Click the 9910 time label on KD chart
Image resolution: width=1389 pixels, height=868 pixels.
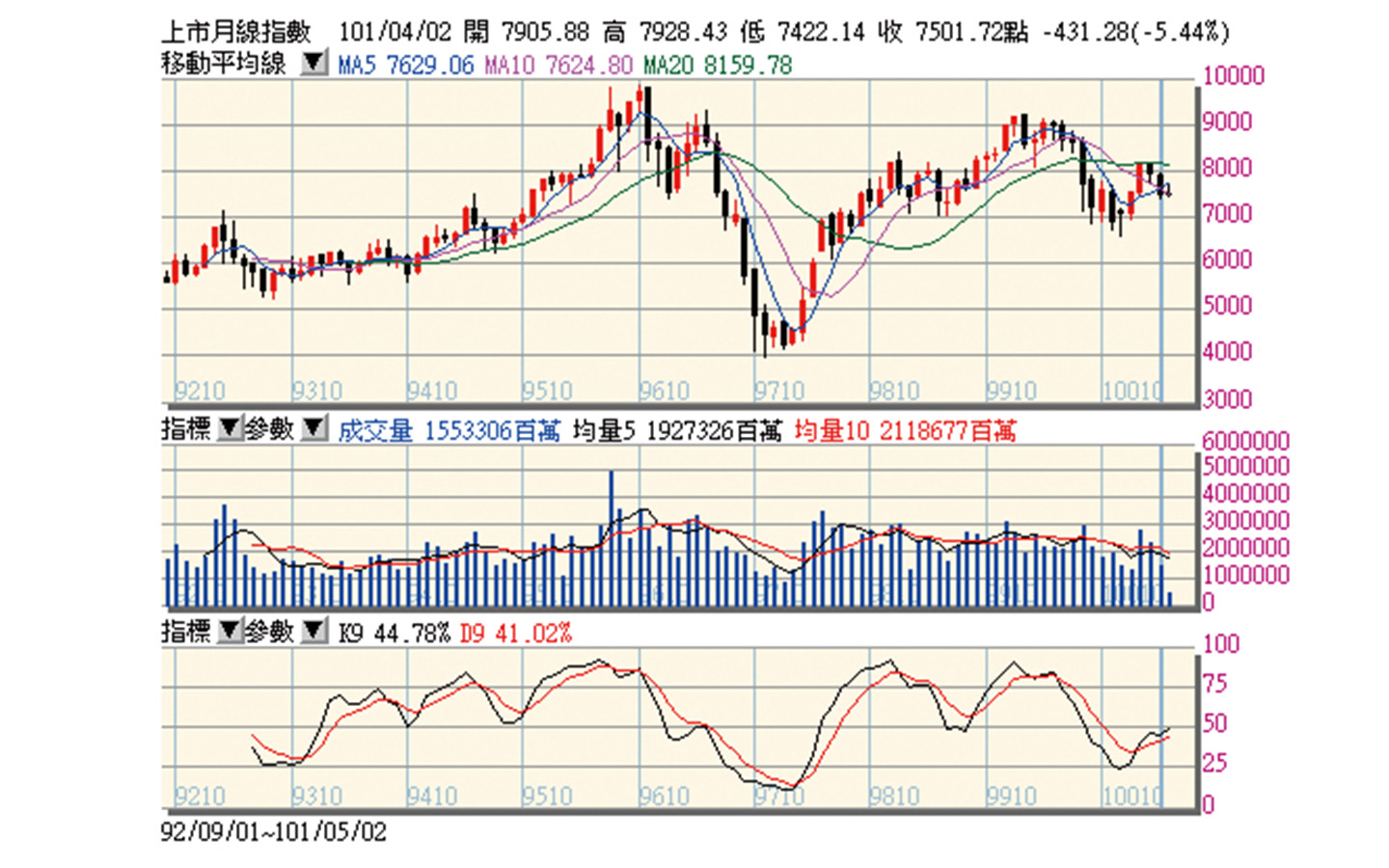[x=1010, y=796]
